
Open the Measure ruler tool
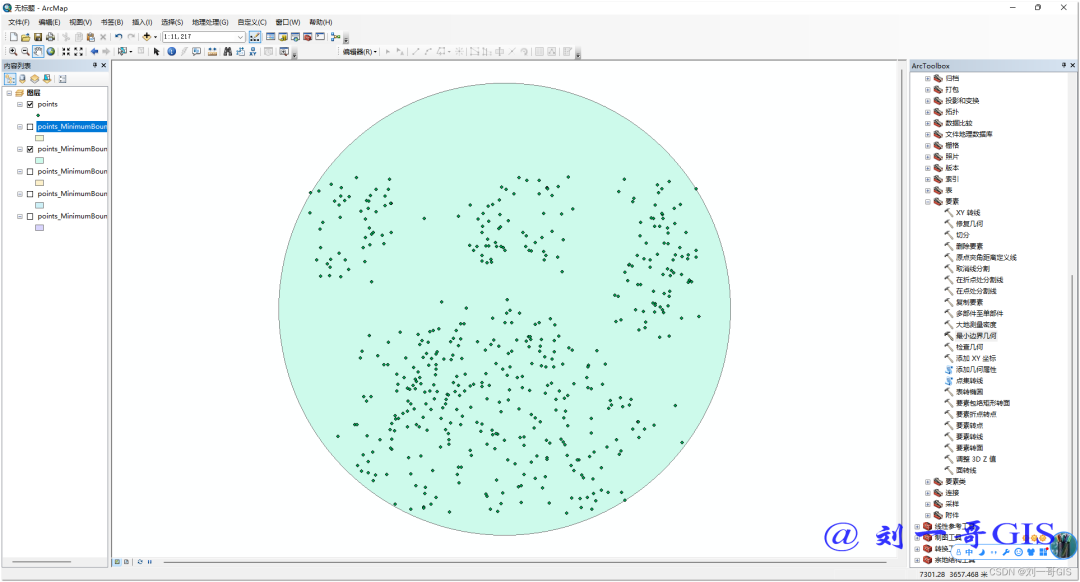click(212, 52)
